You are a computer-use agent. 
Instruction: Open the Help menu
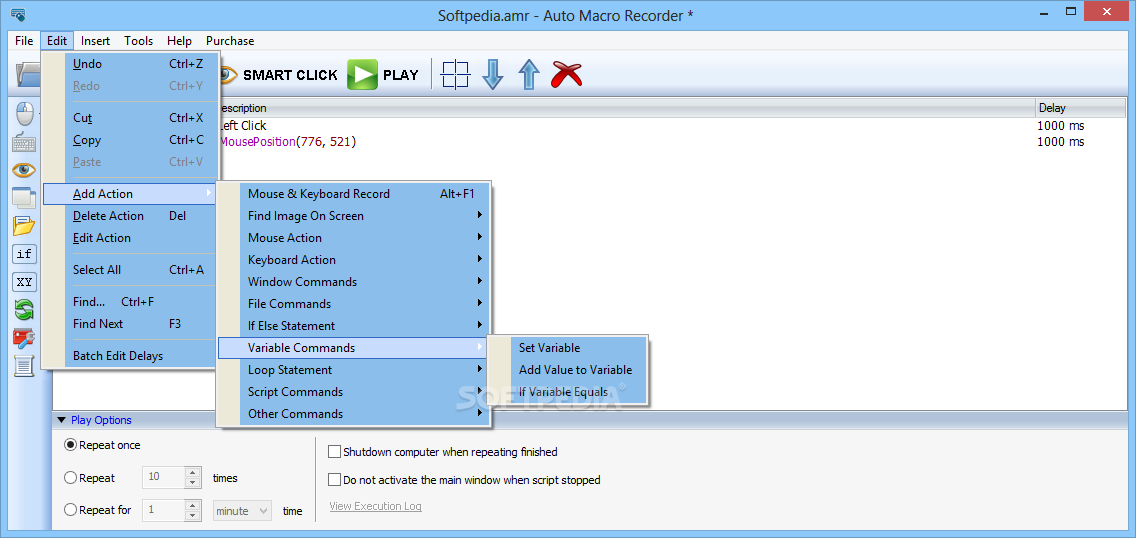coord(179,41)
